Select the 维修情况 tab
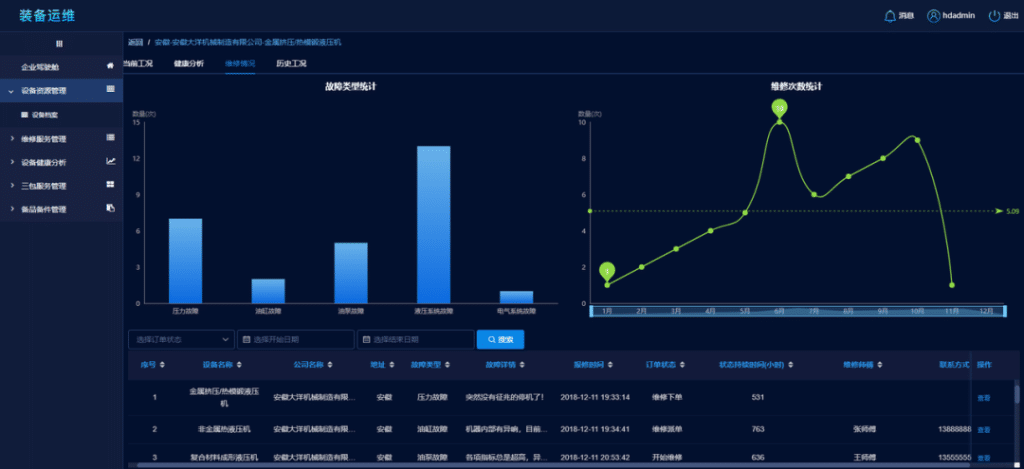This screenshot has width=1024, height=469. 240,63
